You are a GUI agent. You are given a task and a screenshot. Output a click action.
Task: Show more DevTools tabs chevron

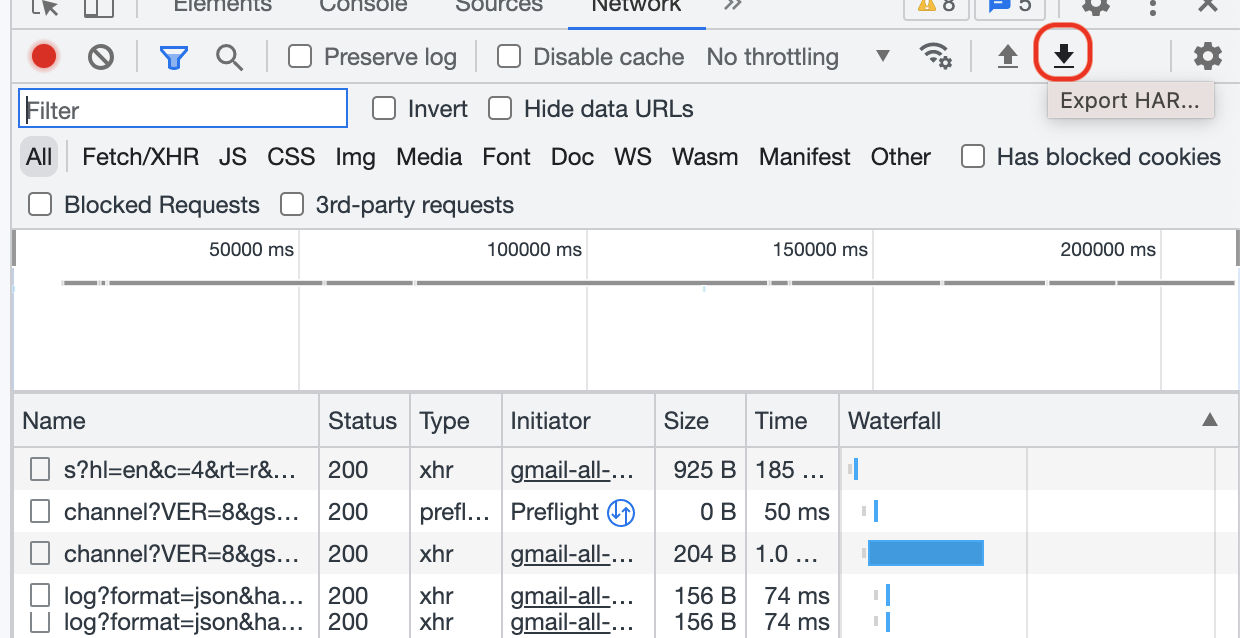(733, 6)
